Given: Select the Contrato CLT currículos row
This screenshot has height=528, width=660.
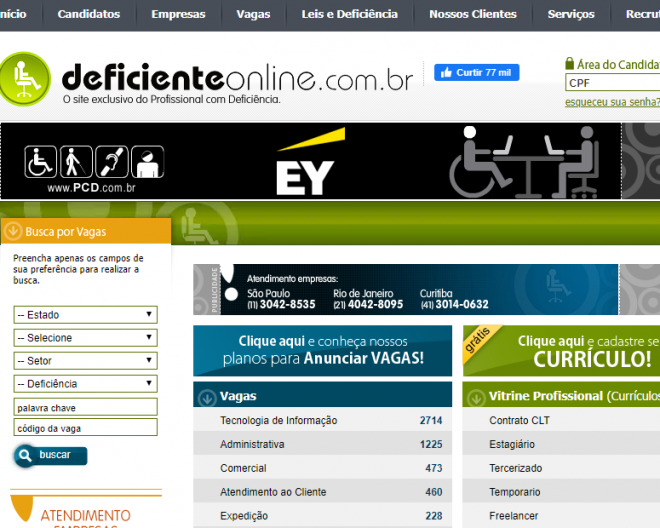Looking at the screenshot, I should pos(561,420).
